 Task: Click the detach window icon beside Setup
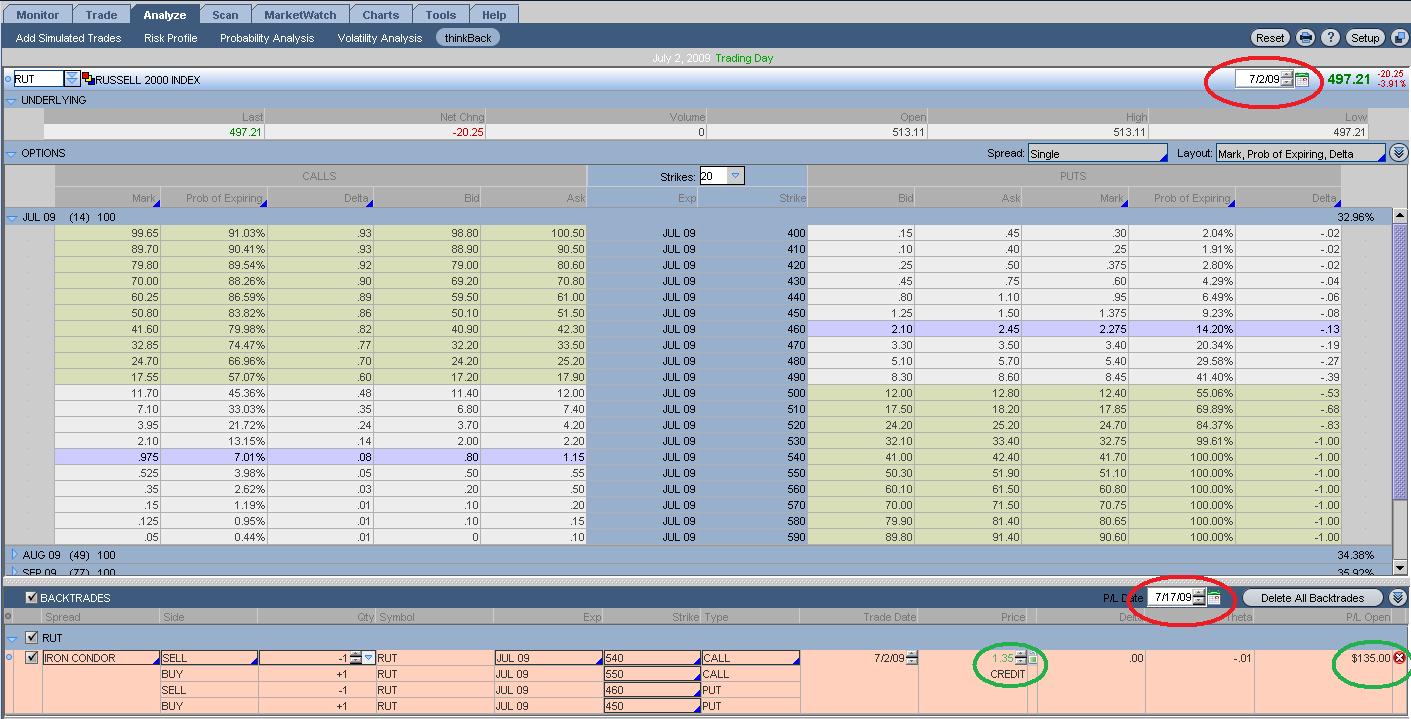(x=1399, y=38)
